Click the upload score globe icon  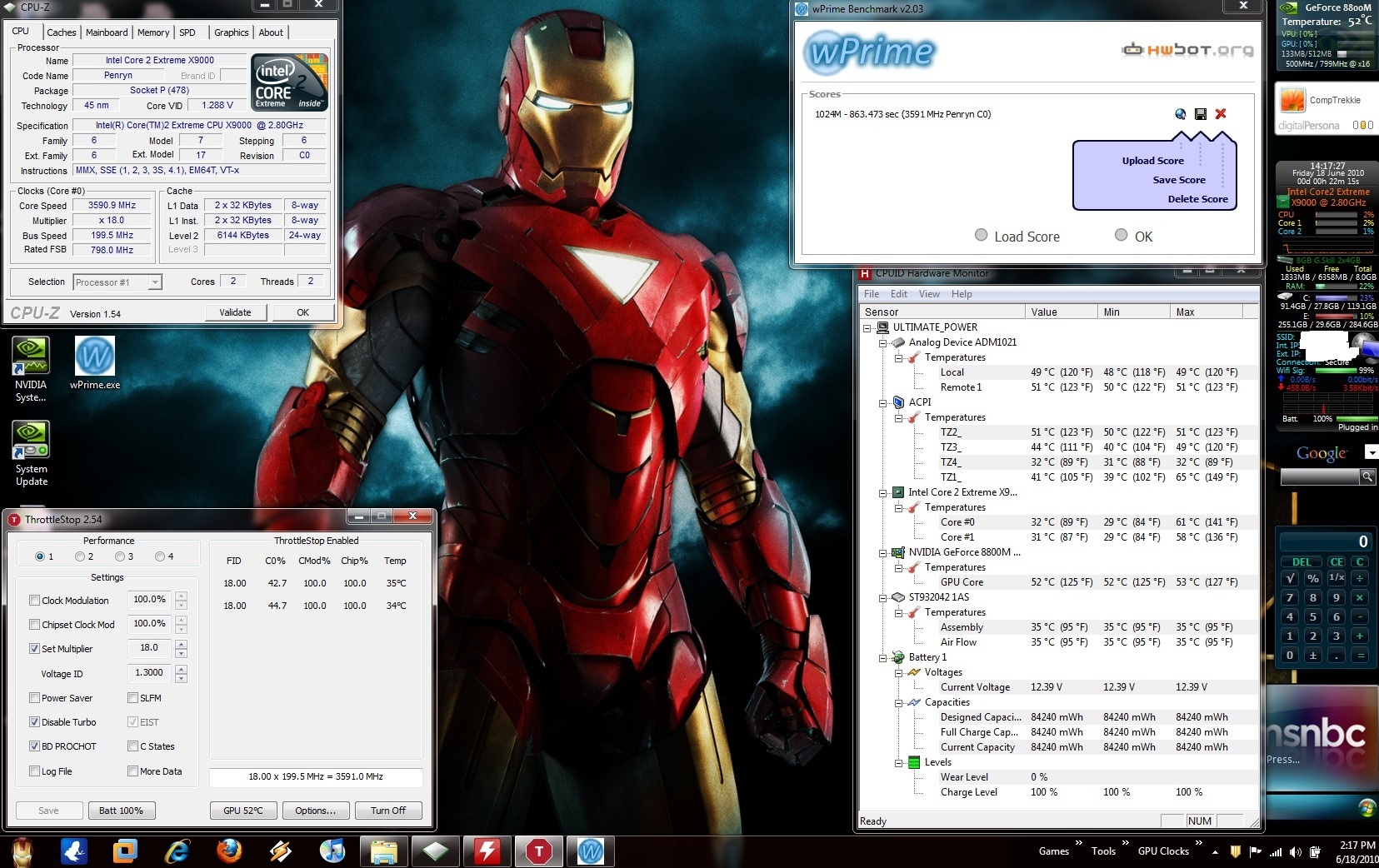1180,114
